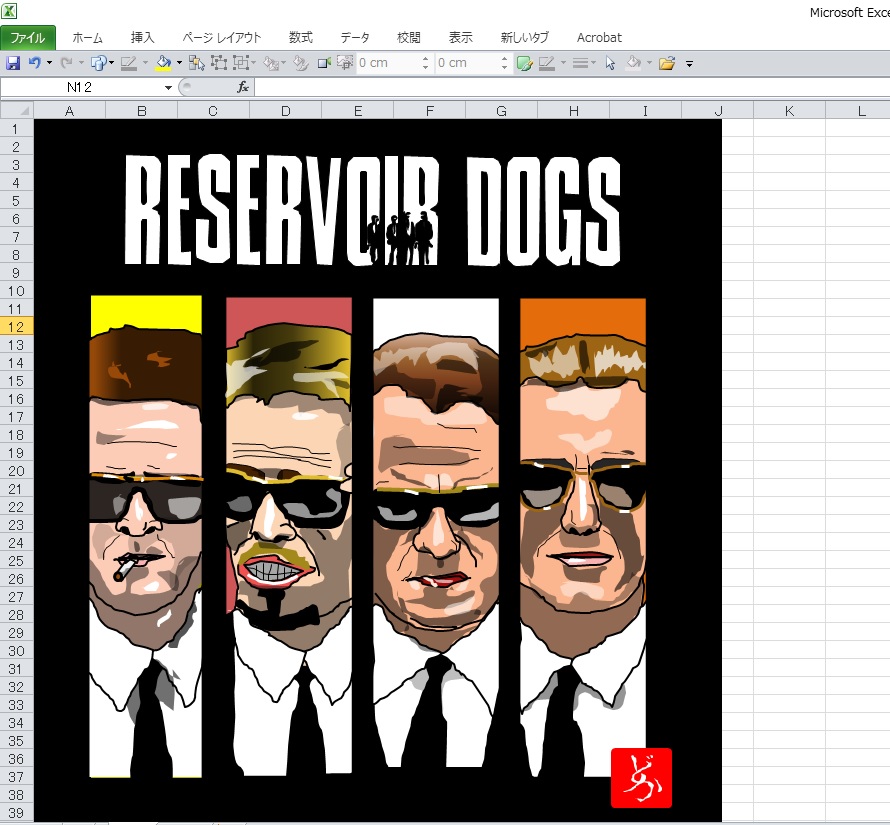Click the Undo arrow icon
Screen dimensions: 890x825
tap(35, 62)
